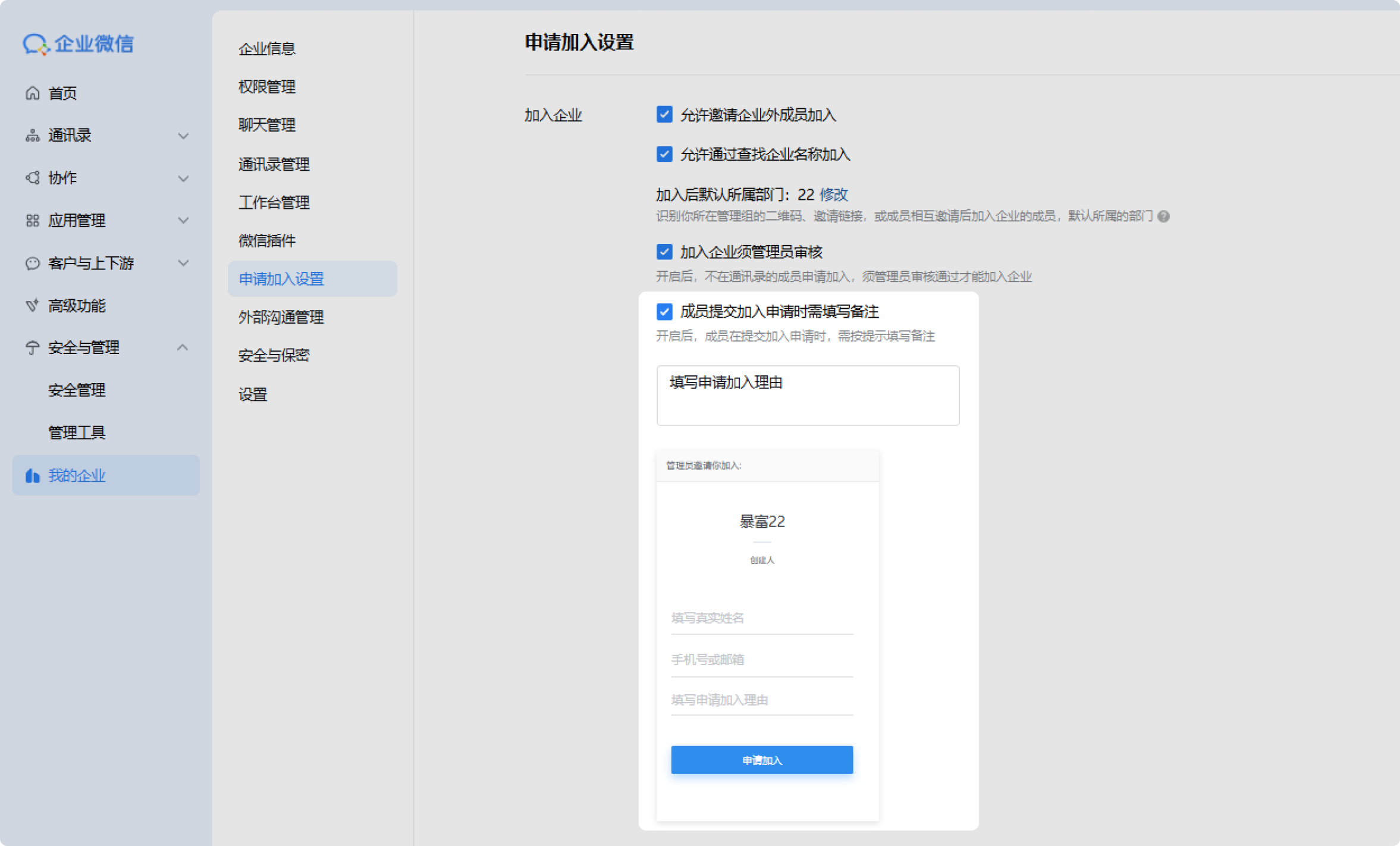
Task: Open 通讯录管理 menu item
Action: tap(274, 164)
